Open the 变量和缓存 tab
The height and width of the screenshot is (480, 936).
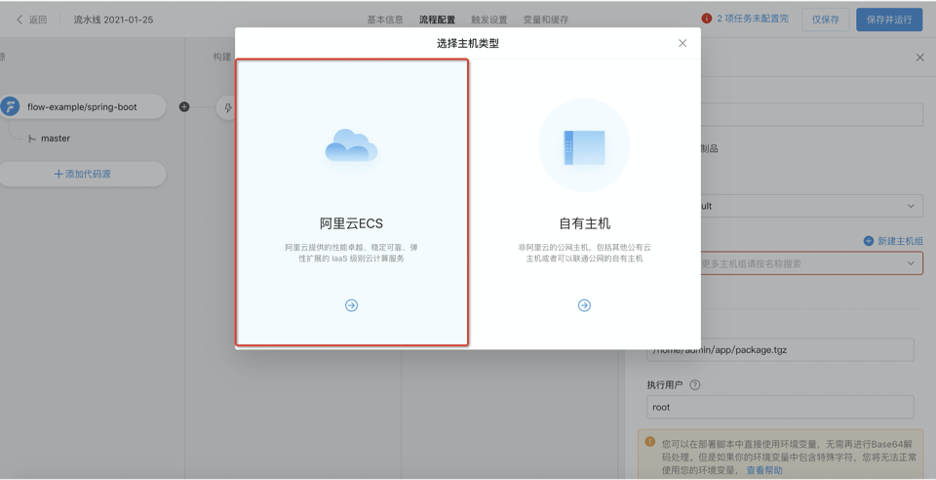[546, 20]
